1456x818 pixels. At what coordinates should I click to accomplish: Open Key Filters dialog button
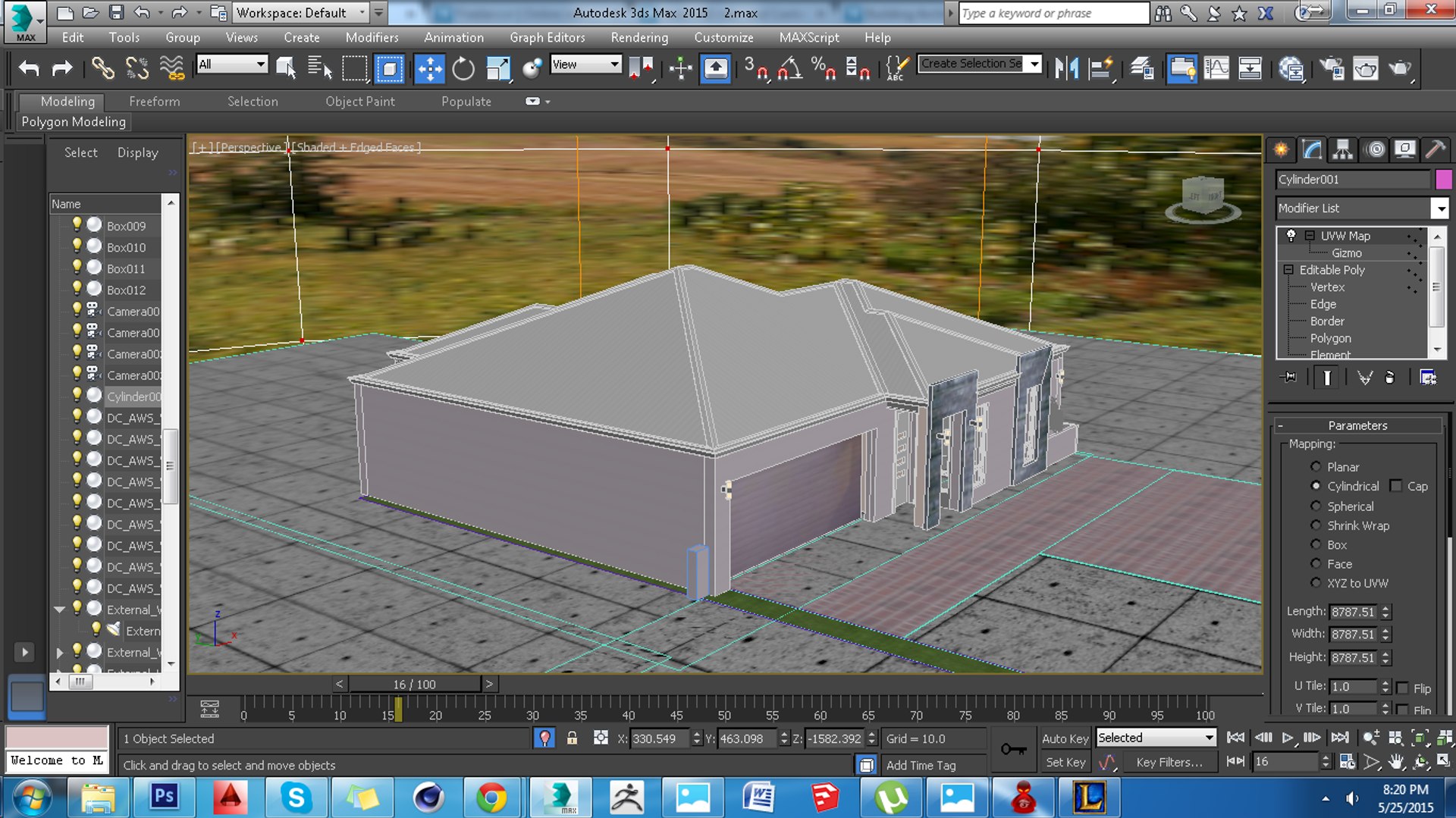(1169, 762)
